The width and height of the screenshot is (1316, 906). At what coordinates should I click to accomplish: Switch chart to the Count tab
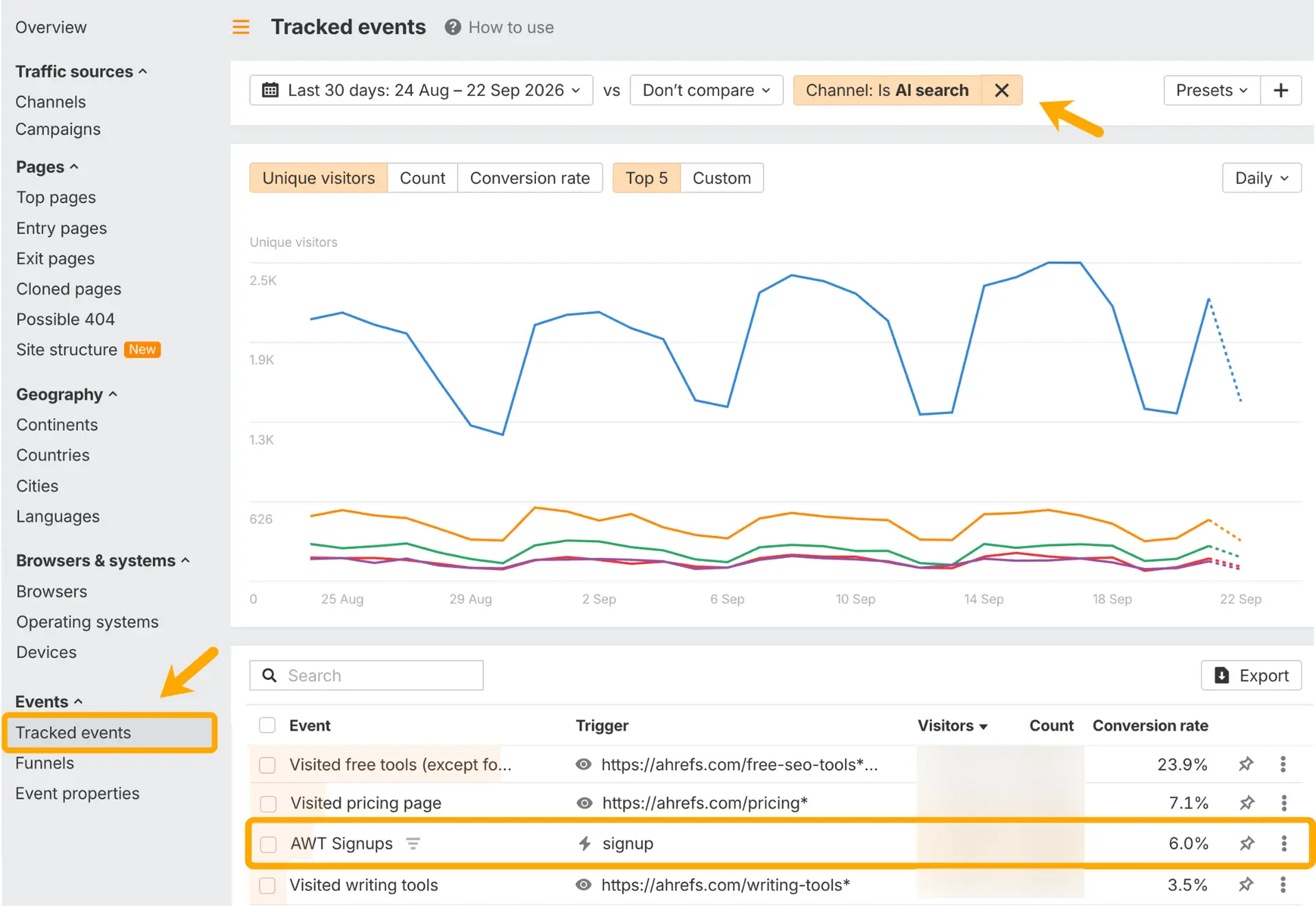pos(422,178)
